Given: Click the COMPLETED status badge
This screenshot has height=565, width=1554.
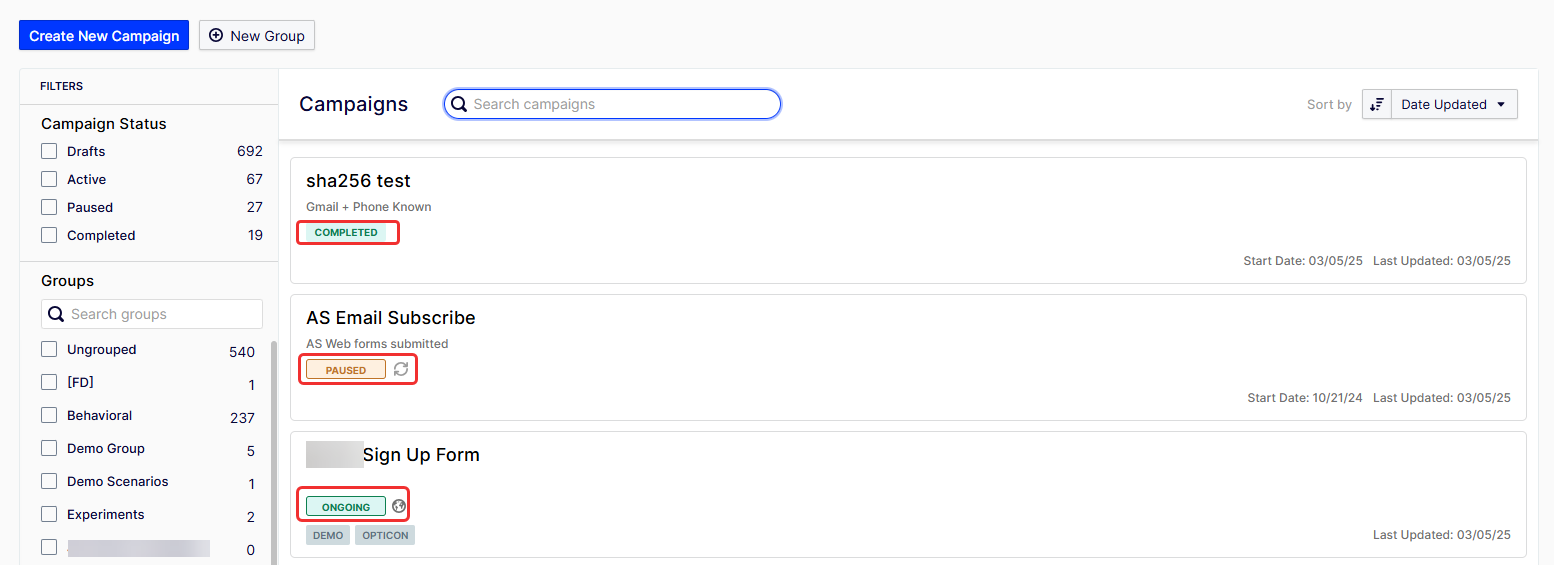Looking at the screenshot, I should (x=346, y=233).
